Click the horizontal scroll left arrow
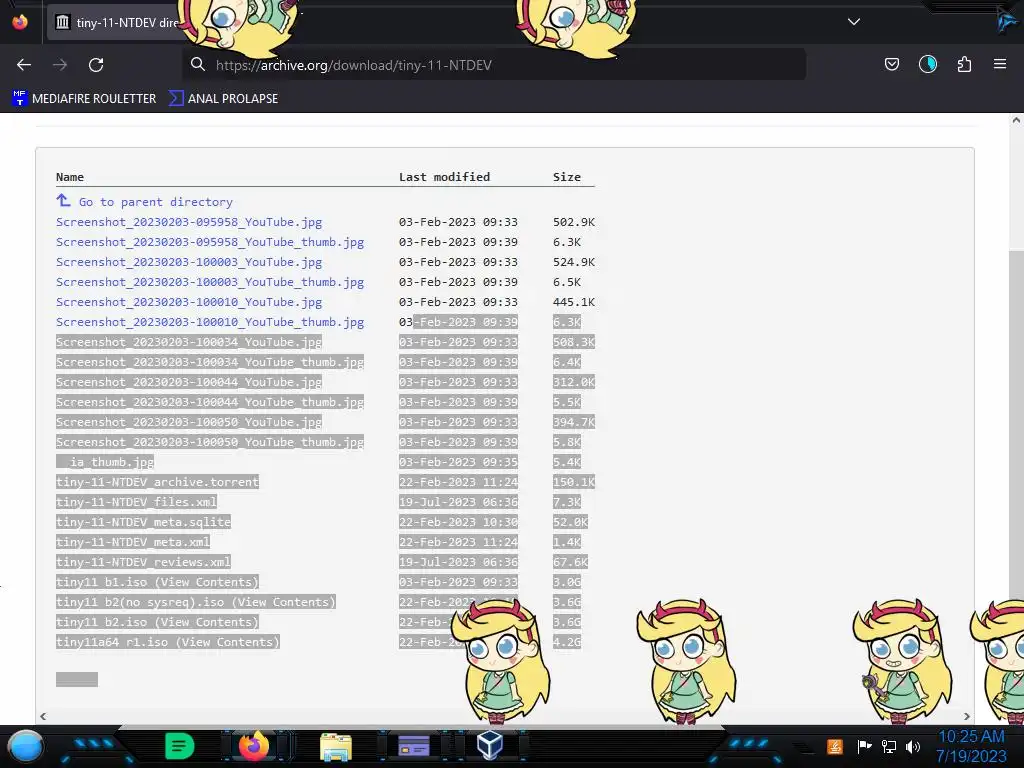Screen dimensions: 1024x768 pyautogui.click(x=43, y=716)
